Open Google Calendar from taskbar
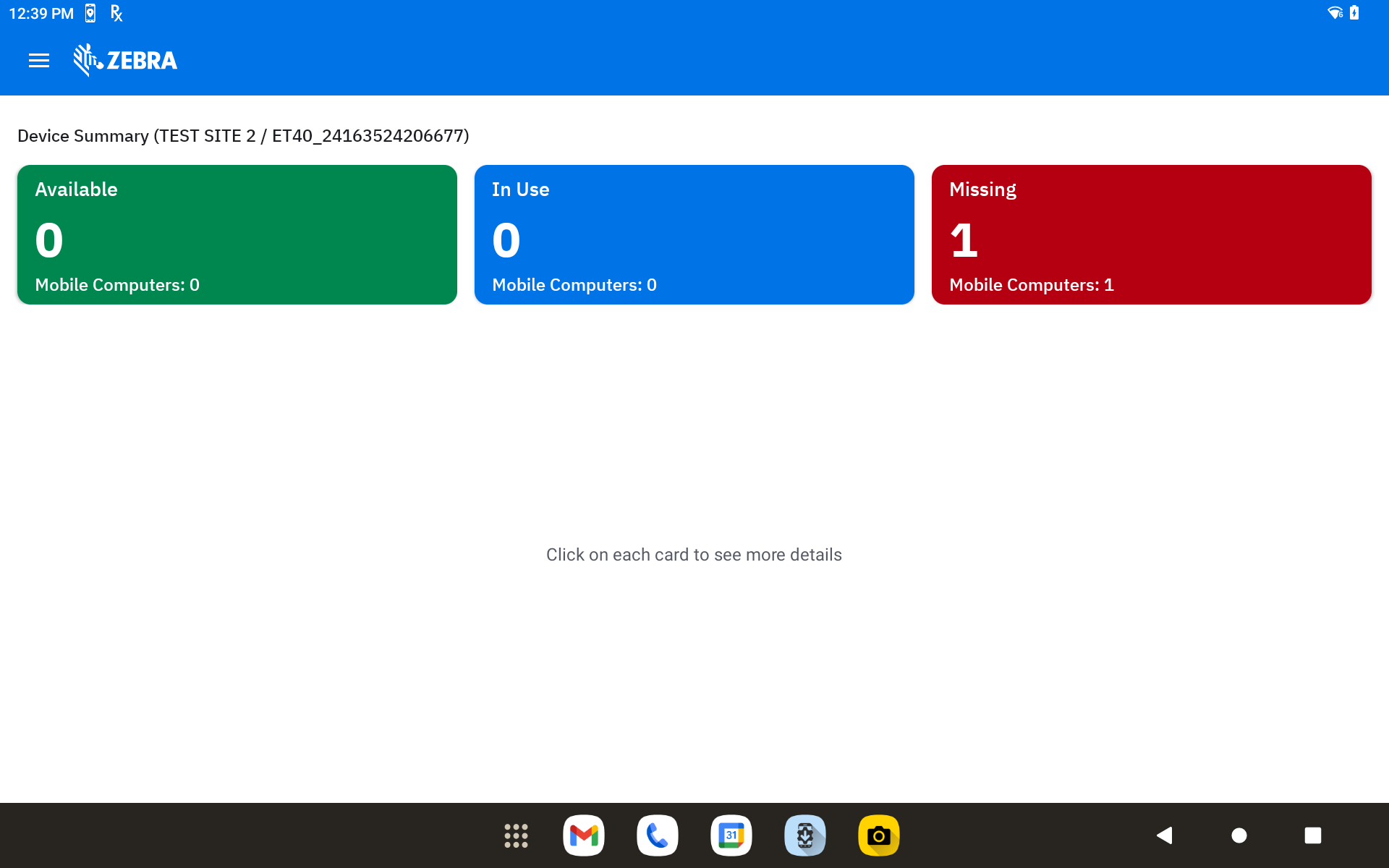The width and height of the screenshot is (1389, 868). click(731, 835)
